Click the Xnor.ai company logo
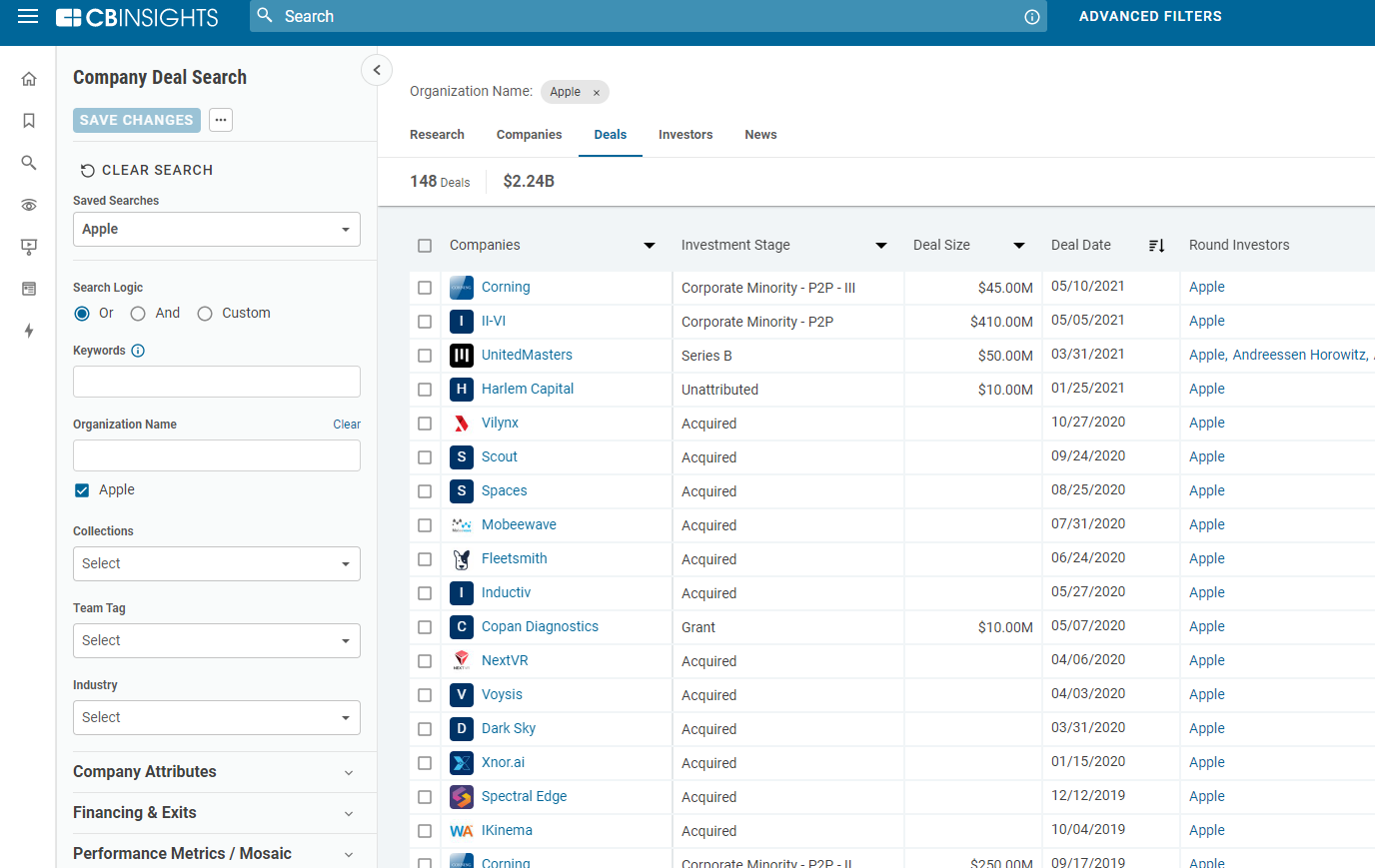Screen dimensions: 1375x868 [462, 763]
